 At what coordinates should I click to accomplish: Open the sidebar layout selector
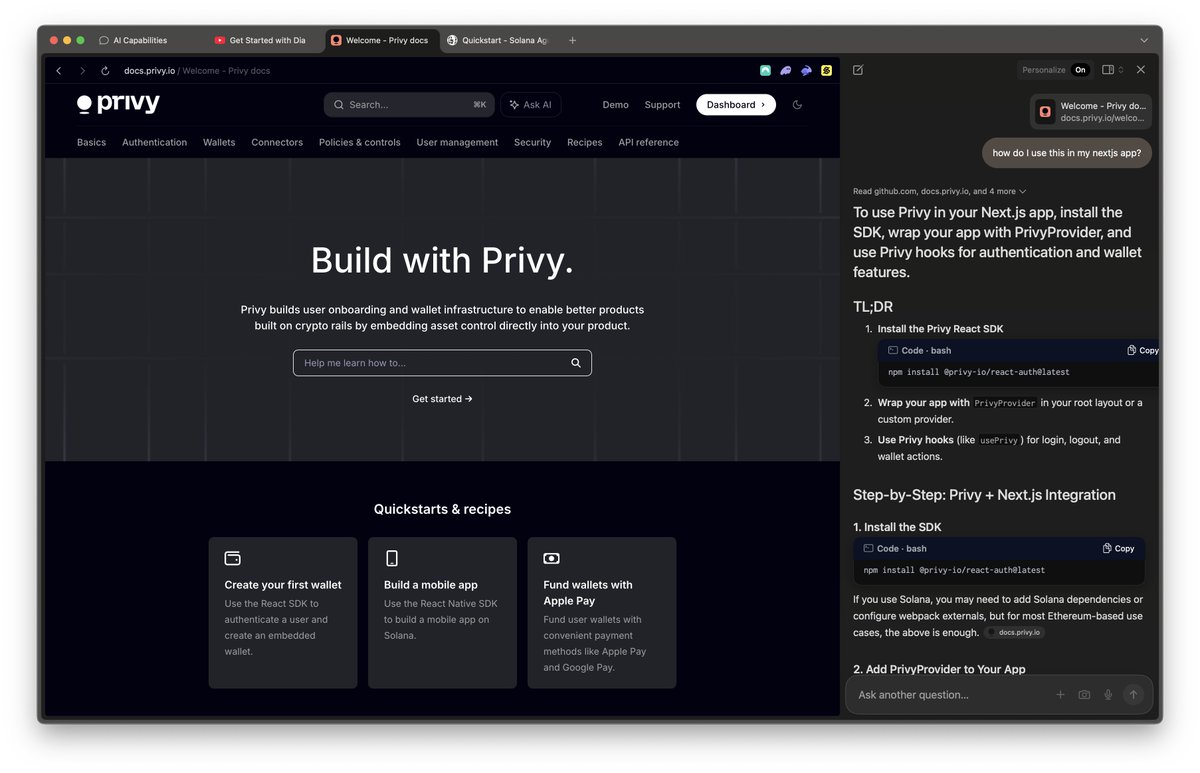point(1112,70)
